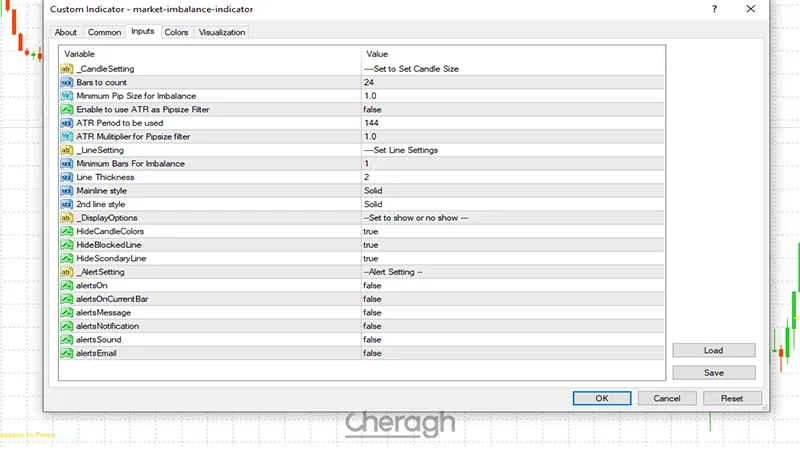Screen dimensions: 800x450
Task: Open the Mainline style Solid dropdown value
Action: pyautogui.click(x=373, y=190)
